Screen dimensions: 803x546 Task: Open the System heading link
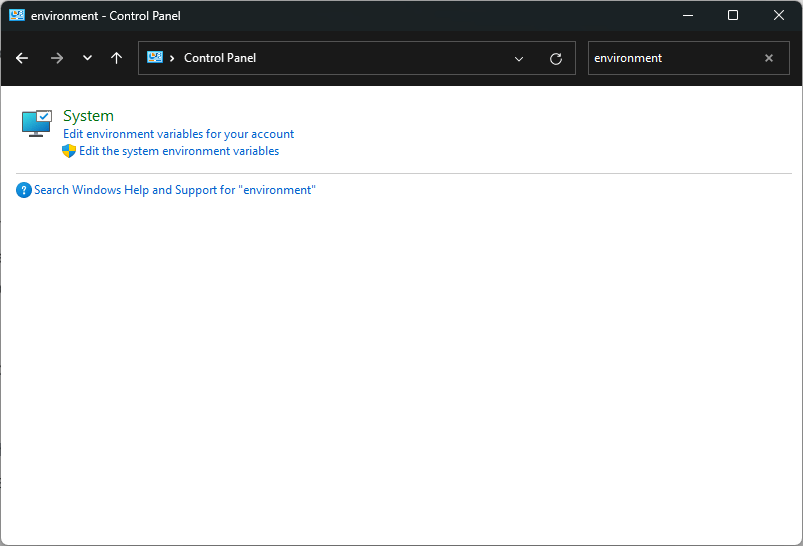pos(88,116)
